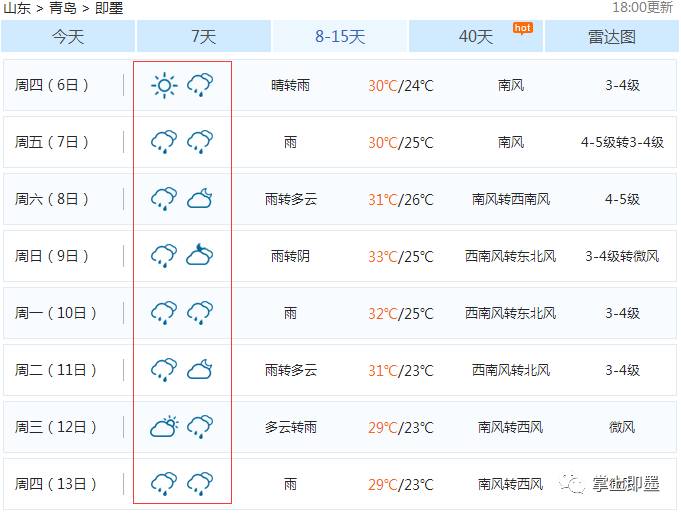The width and height of the screenshot is (681, 513).
Task: Click the first rain icon for 周四 13日
Action: (x=164, y=484)
